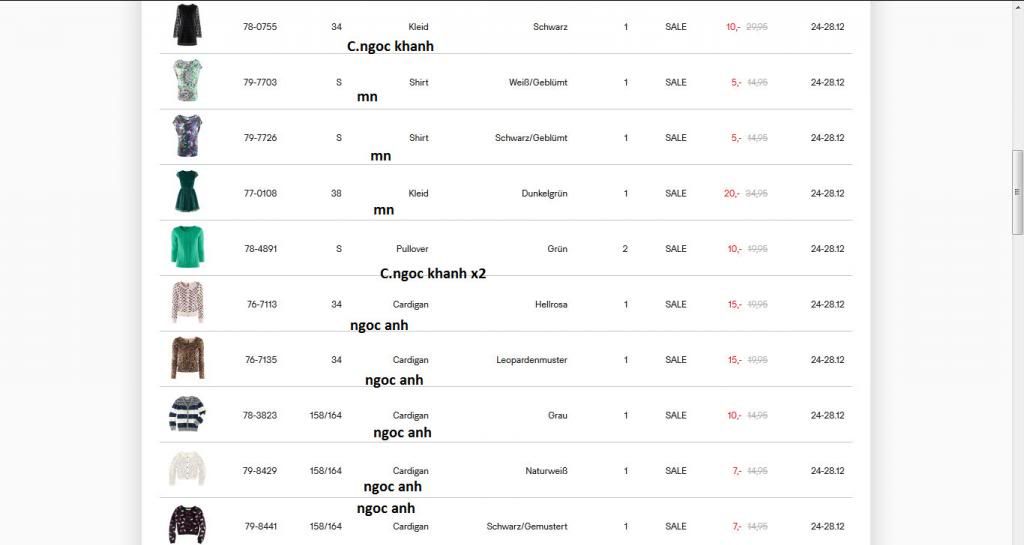Image resolution: width=1024 pixels, height=545 pixels.
Task: Click the black dress product thumbnail
Action: coord(187,25)
